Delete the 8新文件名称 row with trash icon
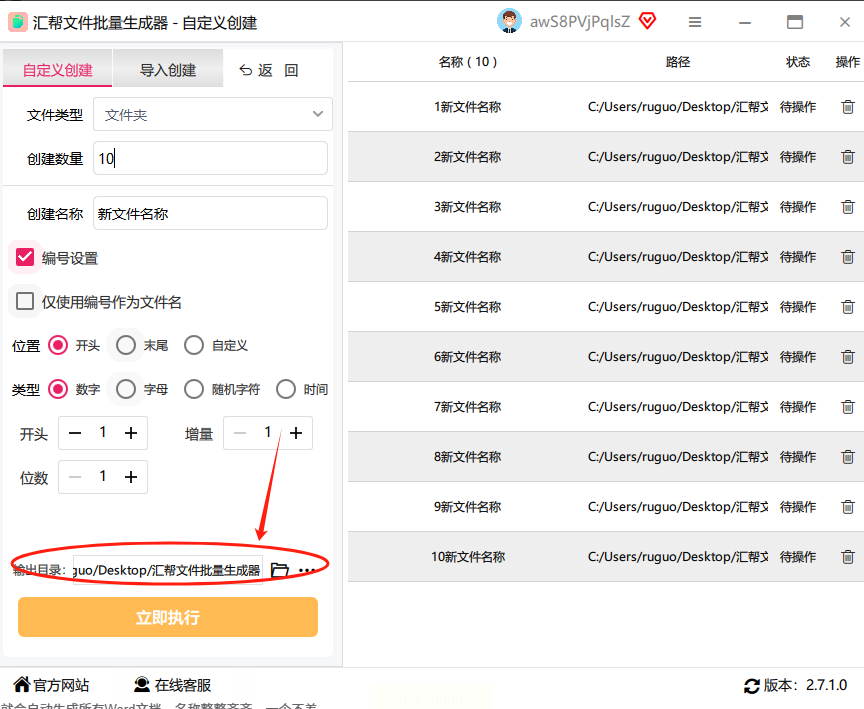 click(847, 457)
